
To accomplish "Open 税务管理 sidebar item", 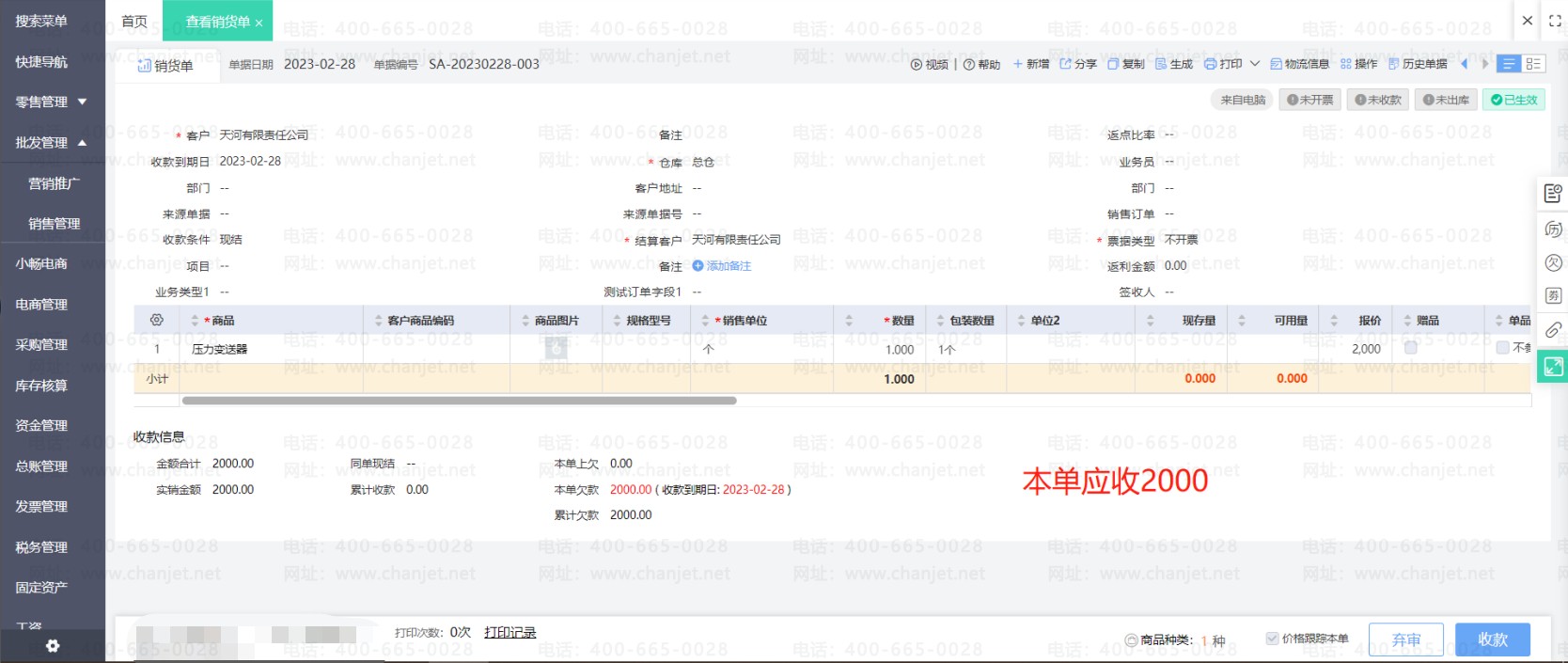I will tap(41, 546).
